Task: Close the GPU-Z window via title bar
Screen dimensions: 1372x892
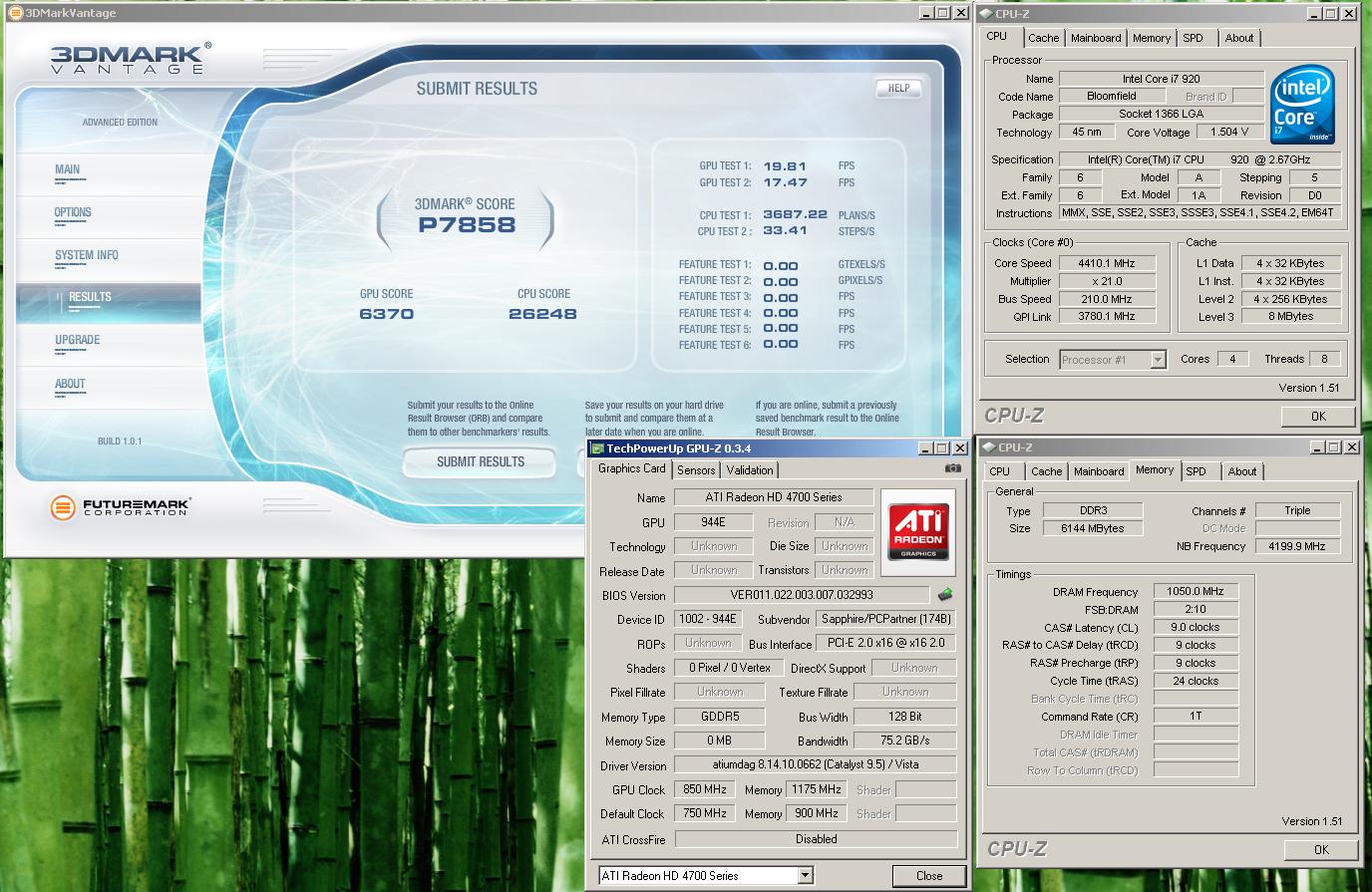Action: [x=961, y=448]
